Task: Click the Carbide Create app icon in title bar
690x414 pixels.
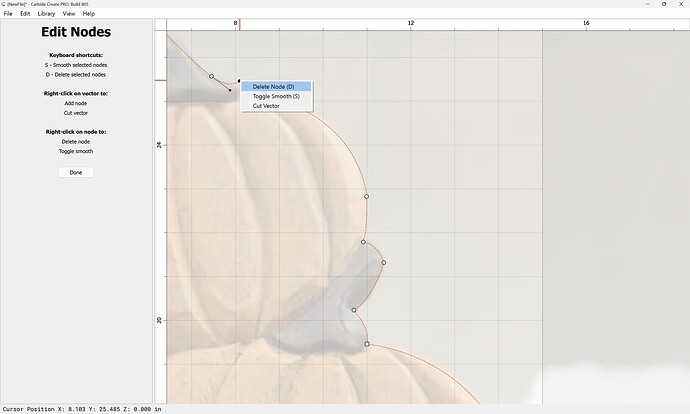Action: click(x=4, y=4)
